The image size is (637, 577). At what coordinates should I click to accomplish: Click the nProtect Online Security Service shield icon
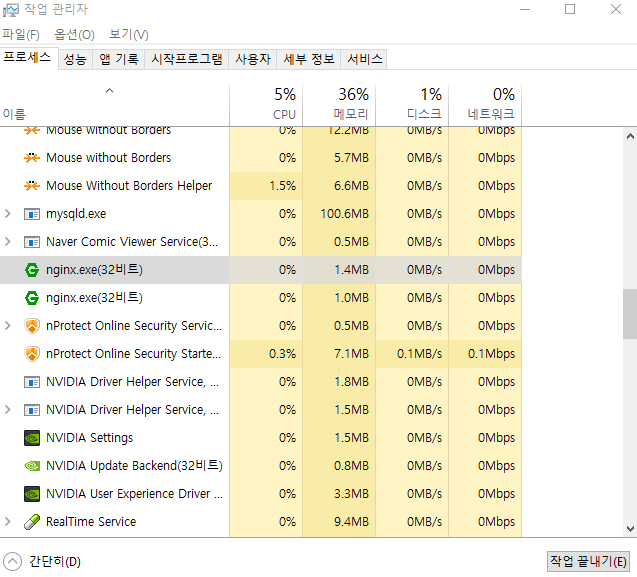point(32,326)
